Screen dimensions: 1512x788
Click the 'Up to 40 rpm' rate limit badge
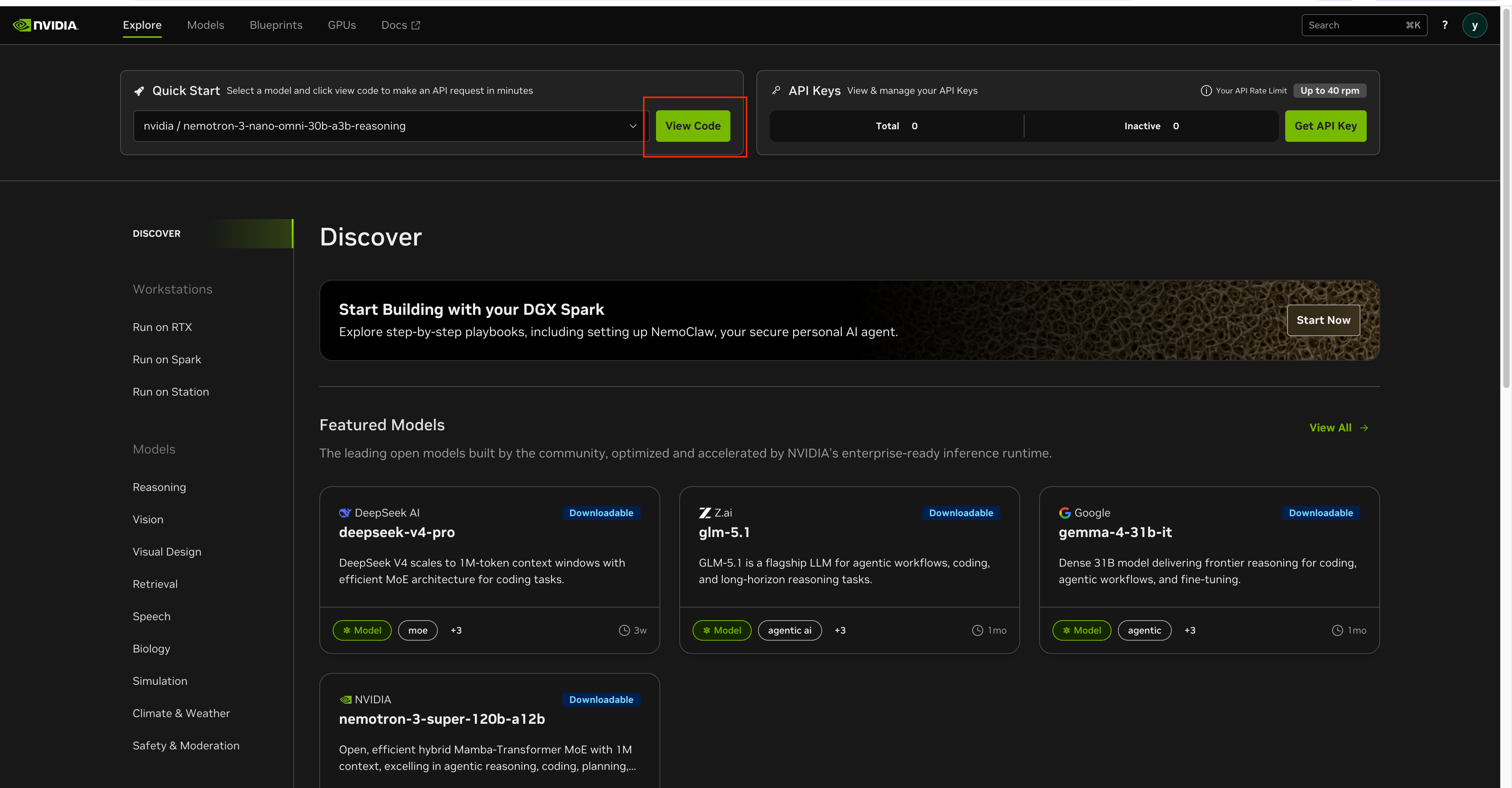(1329, 91)
